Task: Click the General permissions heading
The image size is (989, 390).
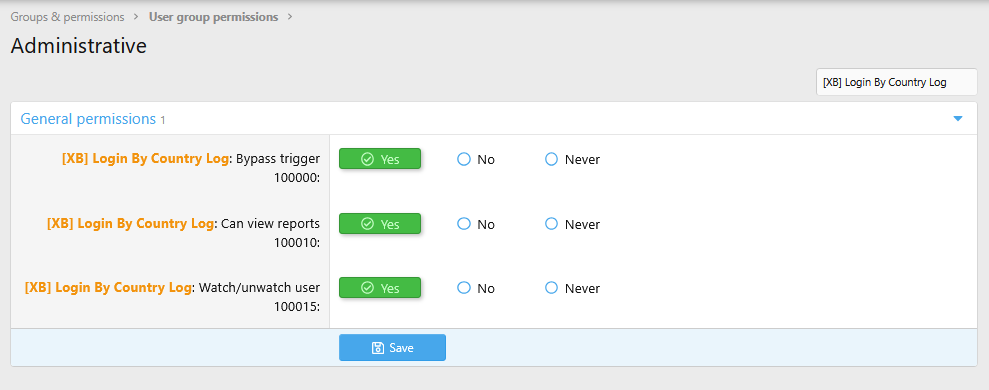Action: pyautogui.click(x=88, y=119)
